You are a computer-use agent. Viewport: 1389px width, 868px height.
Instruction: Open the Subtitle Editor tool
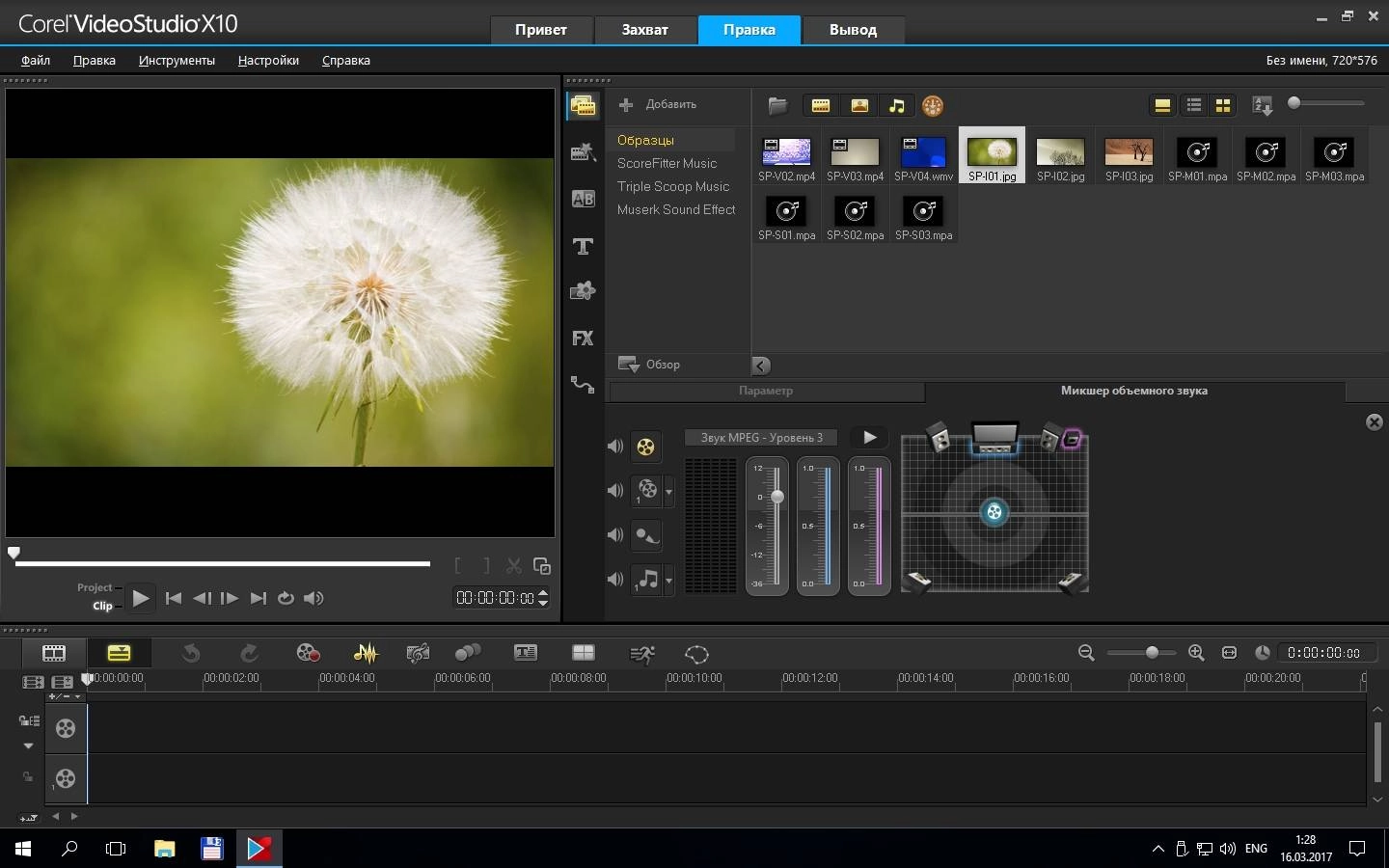coord(526,653)
